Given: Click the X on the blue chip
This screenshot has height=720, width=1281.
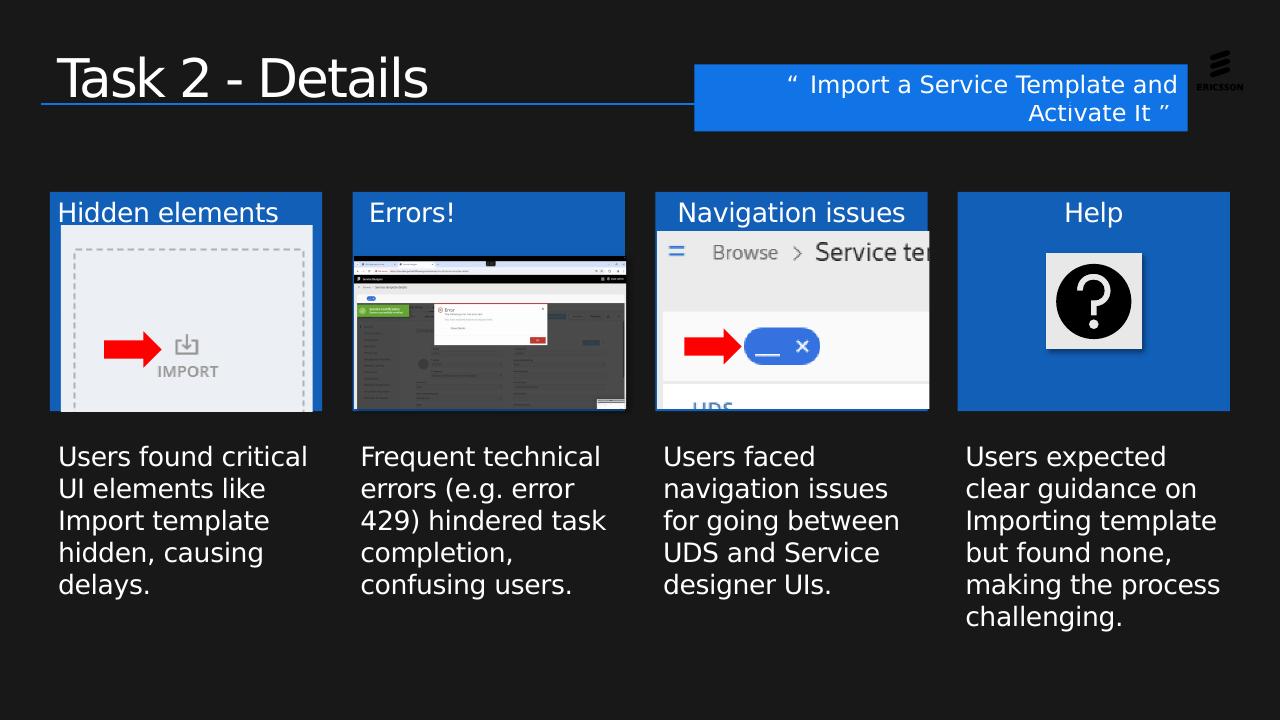Looking at the screenshot, I should tap(802, 347).
